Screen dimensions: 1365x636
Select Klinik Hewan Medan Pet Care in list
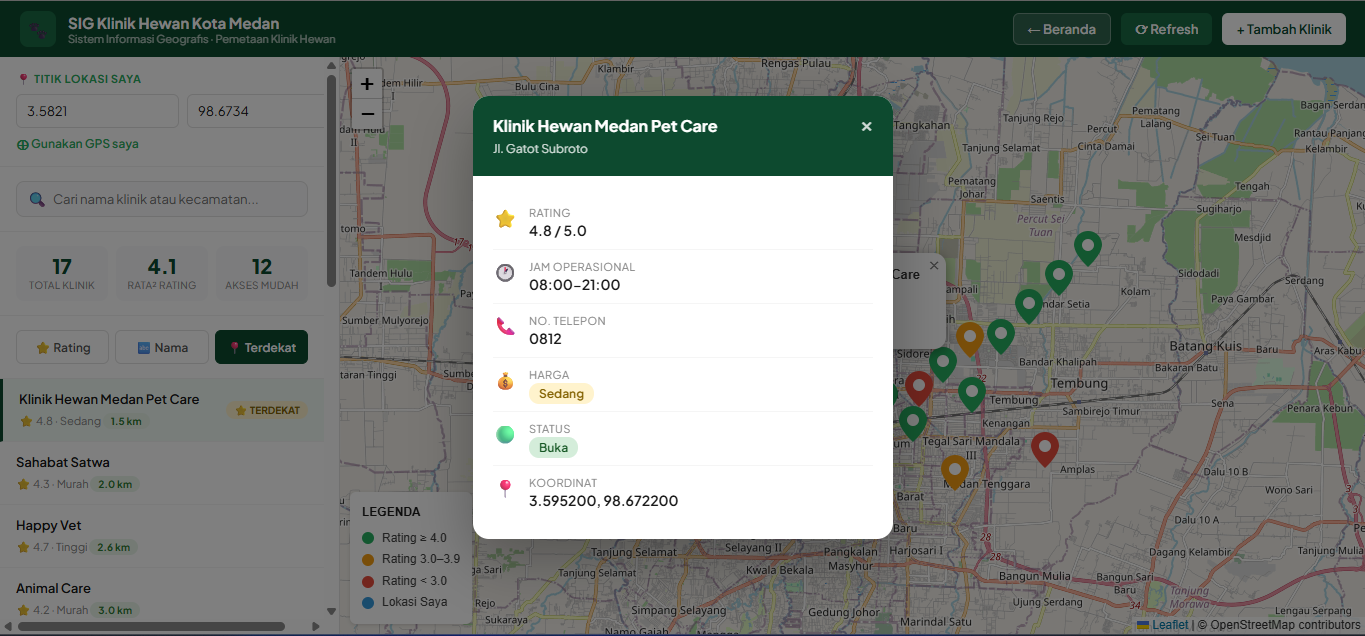162,410
